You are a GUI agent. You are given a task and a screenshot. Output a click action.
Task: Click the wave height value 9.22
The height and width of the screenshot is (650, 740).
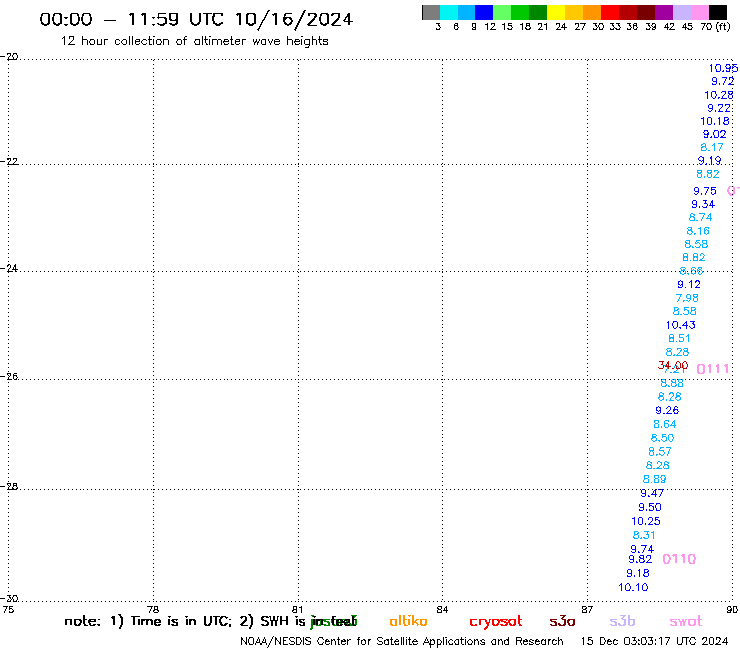719,108
